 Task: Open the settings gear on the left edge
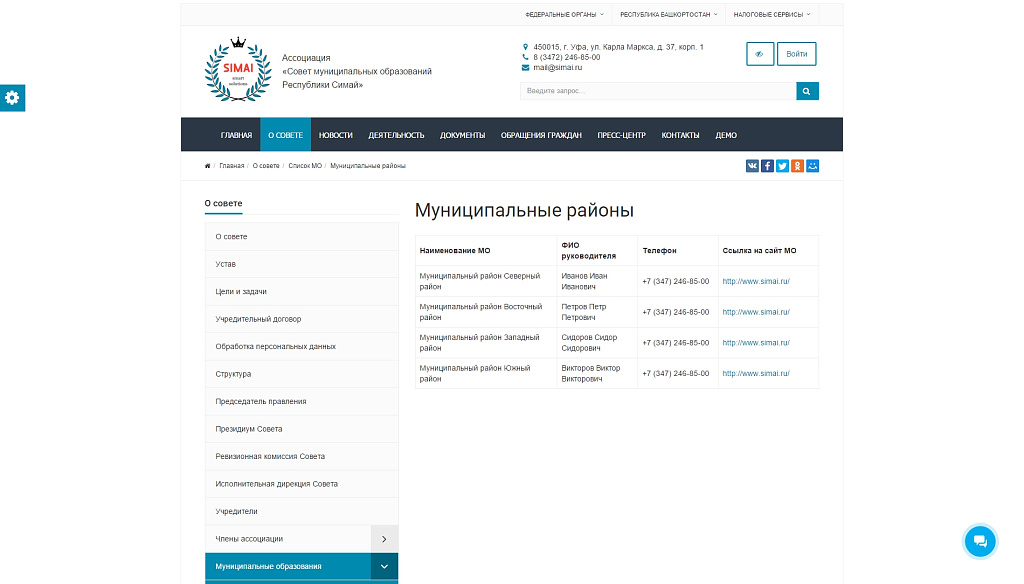(12, 98)
